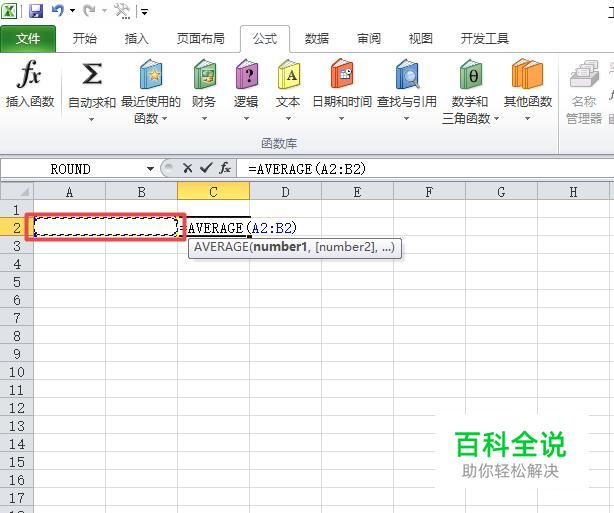Select row 5 header
Viewport: 614px width, 513px height.
pyautogui.click(x=17, y=282)
